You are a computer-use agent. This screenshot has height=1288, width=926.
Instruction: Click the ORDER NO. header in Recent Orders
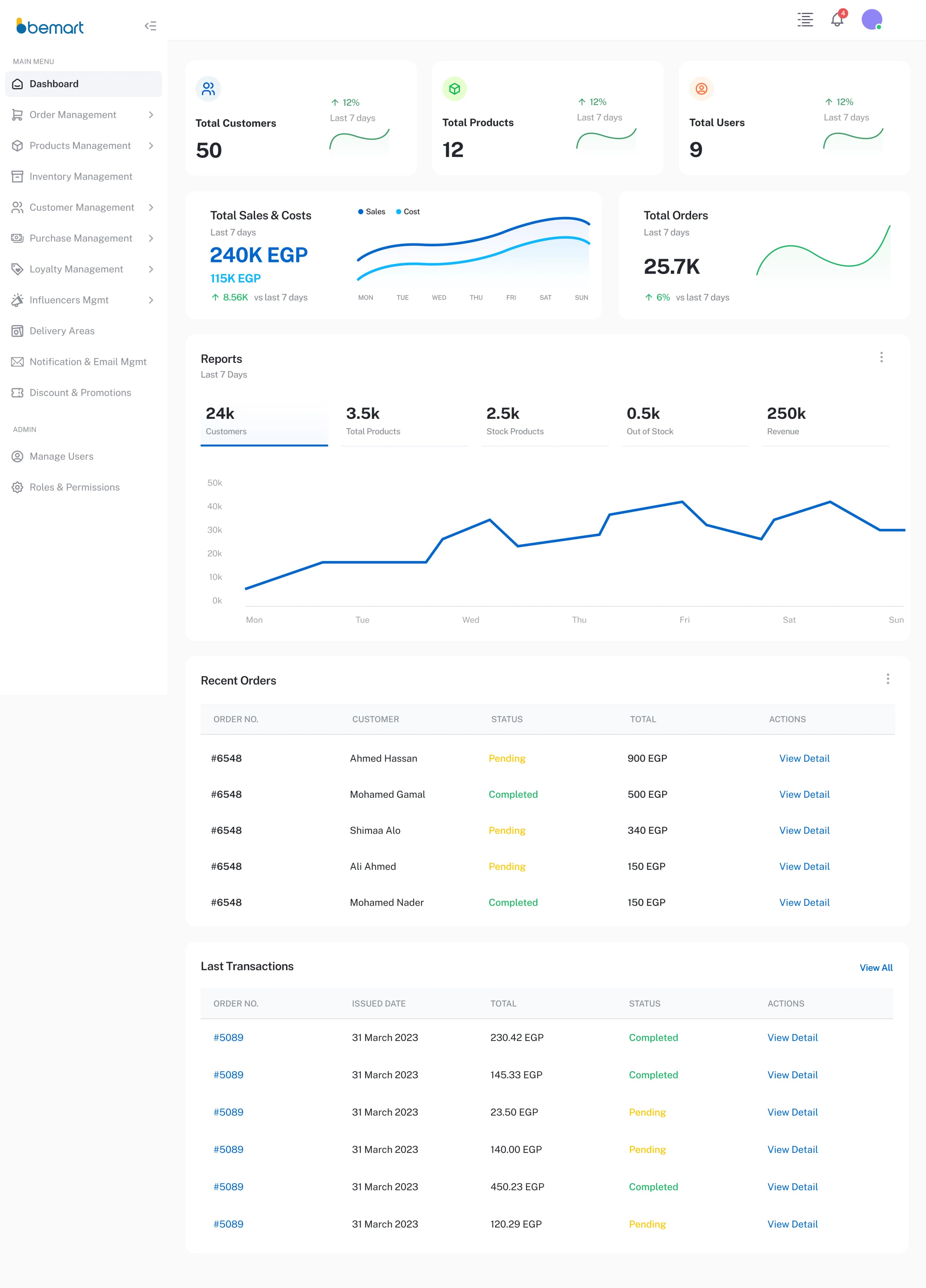[x=236, y=719]
